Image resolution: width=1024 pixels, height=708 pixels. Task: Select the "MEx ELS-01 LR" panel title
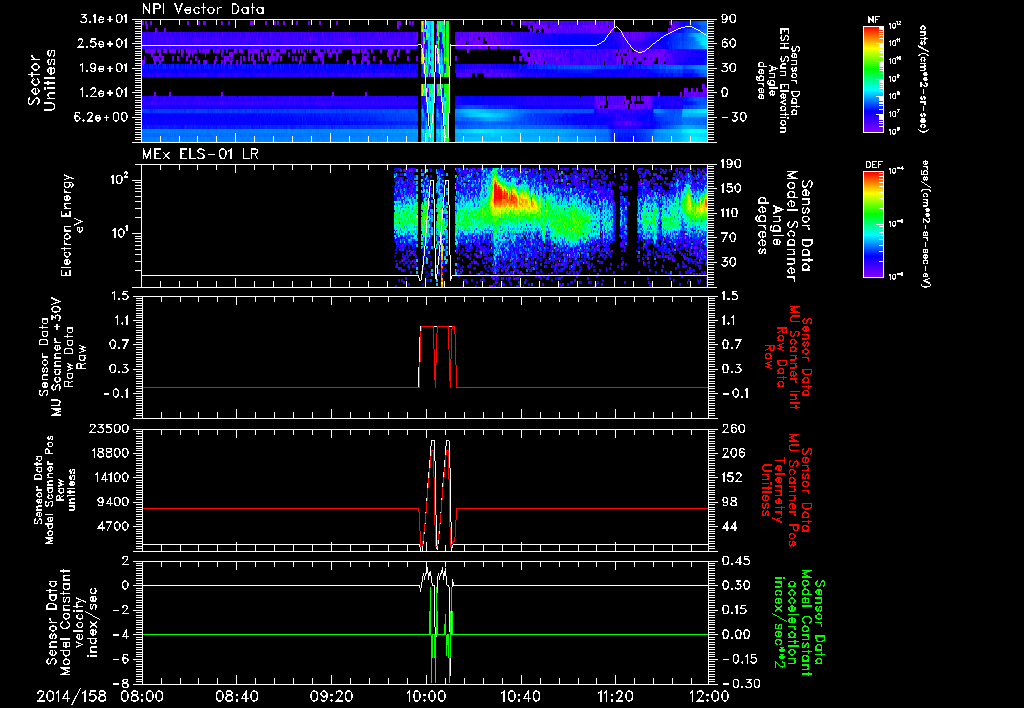pyautogui.click(x=198, y=155)
